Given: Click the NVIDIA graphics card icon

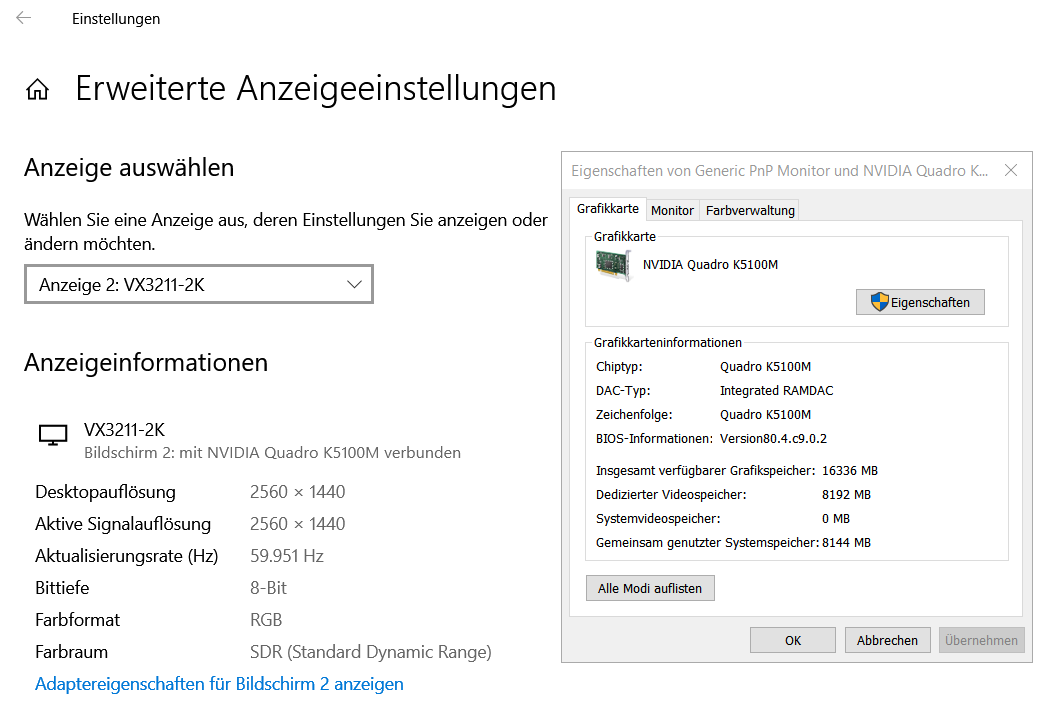Looking at the screenshot, I should pyautogui.click(x=613, y=265).
